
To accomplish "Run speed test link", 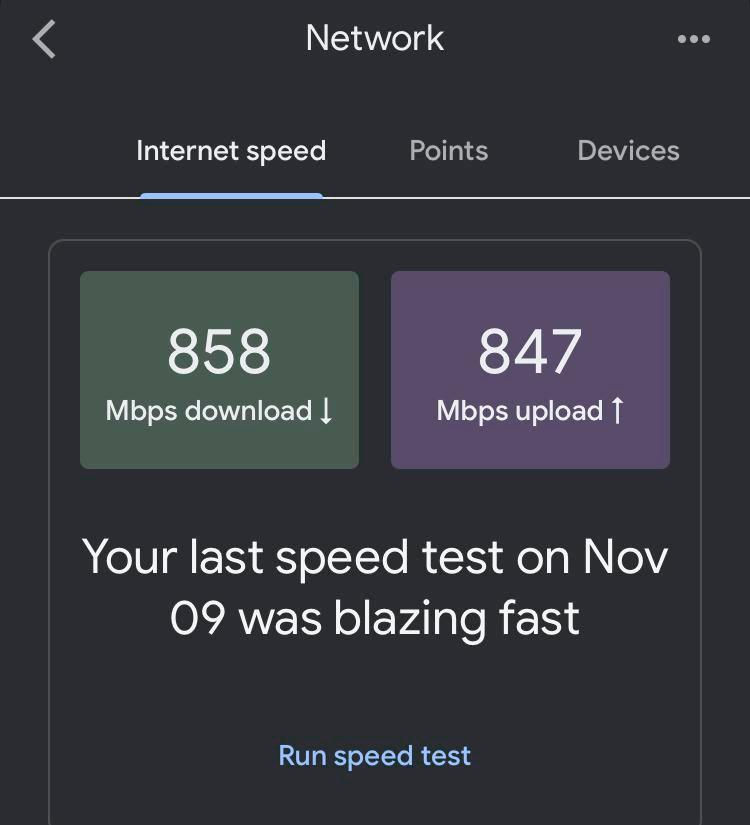I will pyautogui.click(x=374, y=756).
